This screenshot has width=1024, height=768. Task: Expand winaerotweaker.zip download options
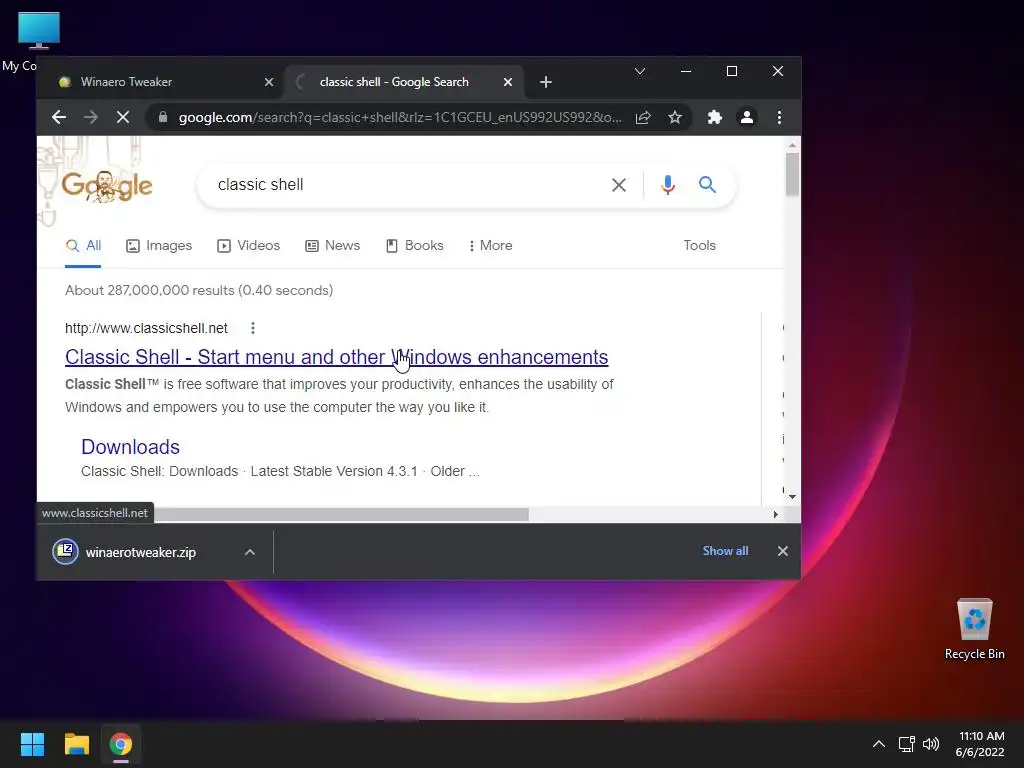tap(249, 552)
